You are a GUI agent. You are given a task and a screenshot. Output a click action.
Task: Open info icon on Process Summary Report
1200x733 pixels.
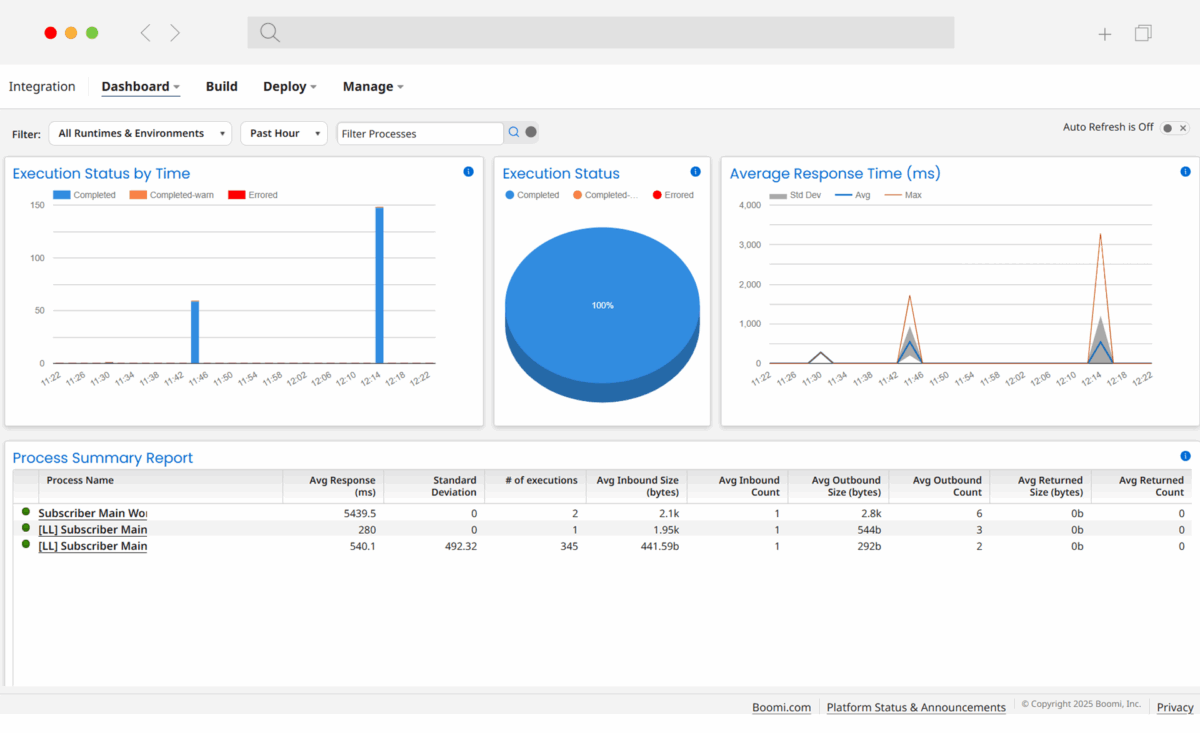tap(1185, 456)
